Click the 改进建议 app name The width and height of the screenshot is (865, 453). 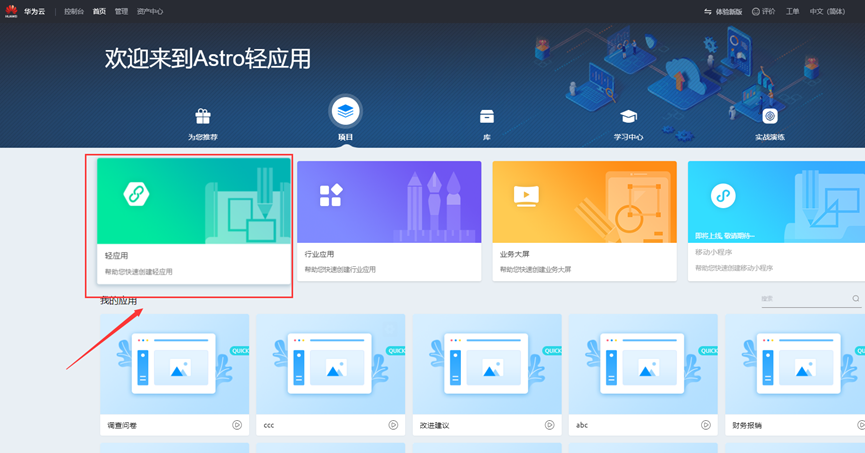click(x=435, y=425)
